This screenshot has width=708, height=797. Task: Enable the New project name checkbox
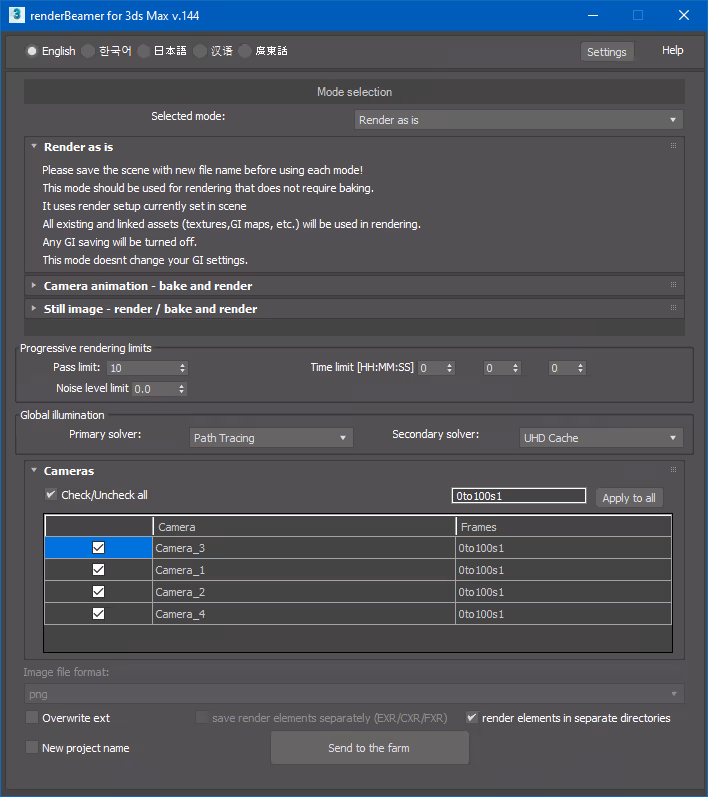pos(32,747)
